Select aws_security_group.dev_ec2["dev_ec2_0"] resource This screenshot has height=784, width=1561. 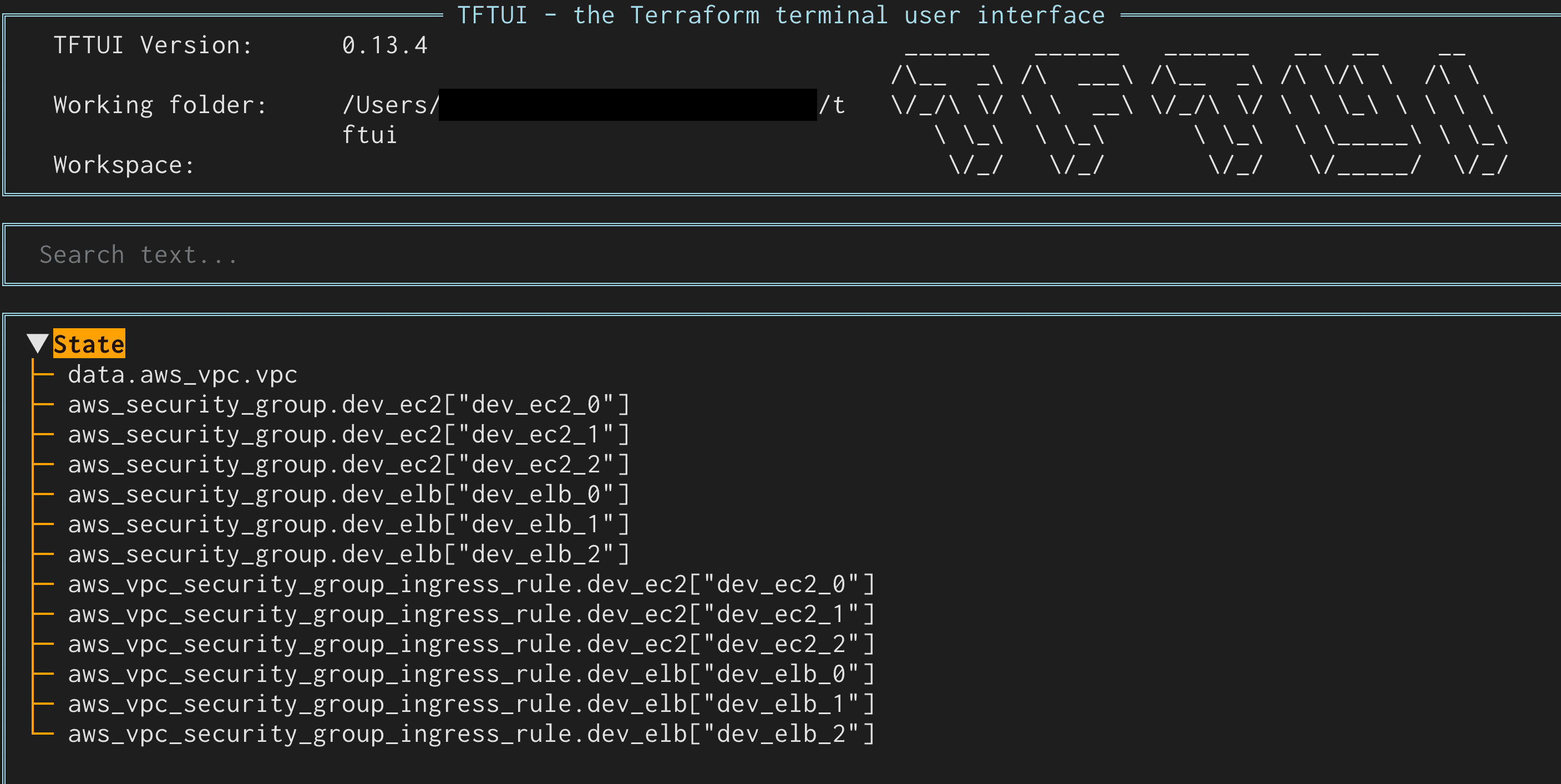pos(348,404)
